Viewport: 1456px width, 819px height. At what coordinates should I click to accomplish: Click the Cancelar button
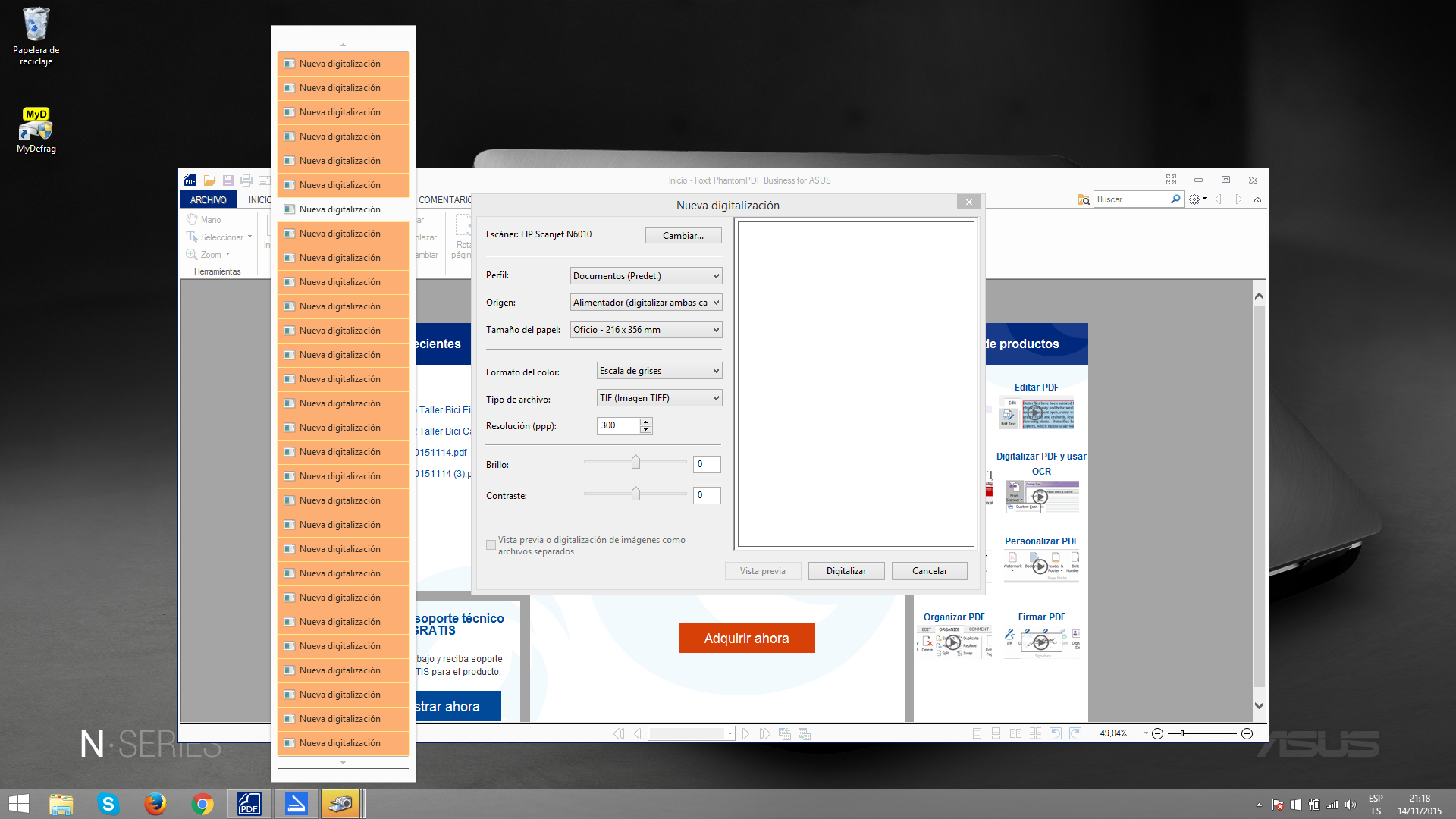tap(930, 571)
